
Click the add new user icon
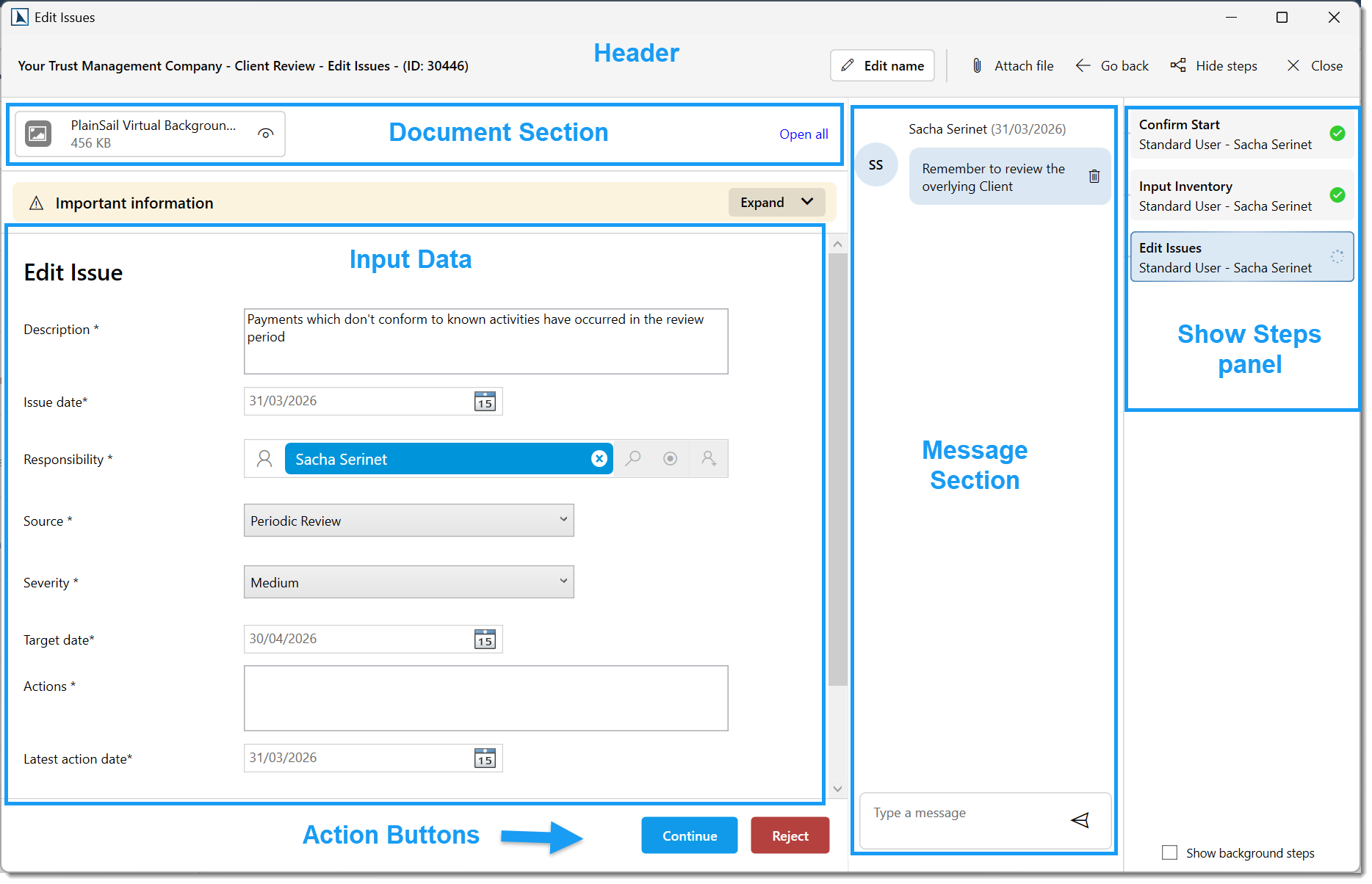coord(708,458)
